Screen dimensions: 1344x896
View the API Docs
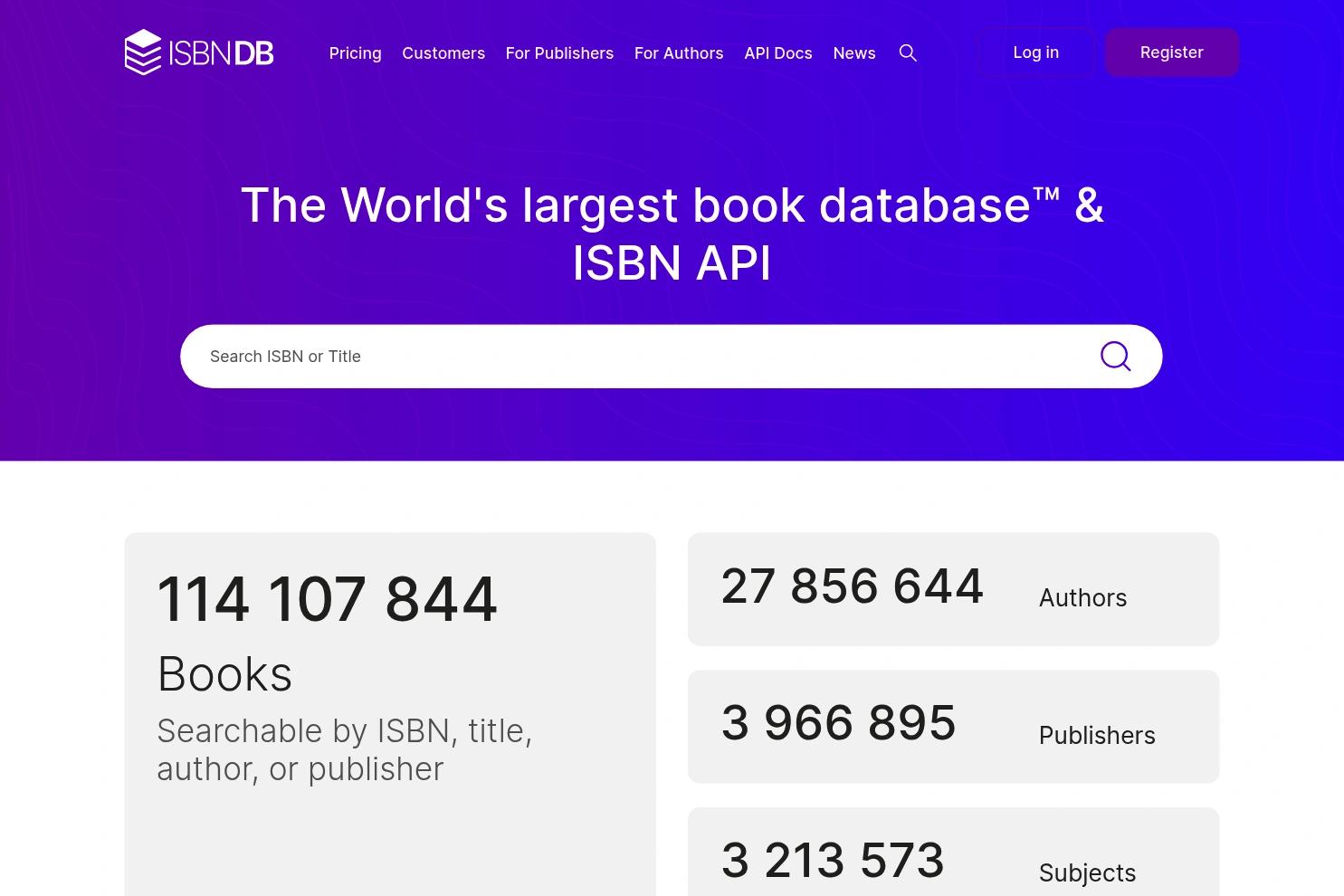(778, 53)
